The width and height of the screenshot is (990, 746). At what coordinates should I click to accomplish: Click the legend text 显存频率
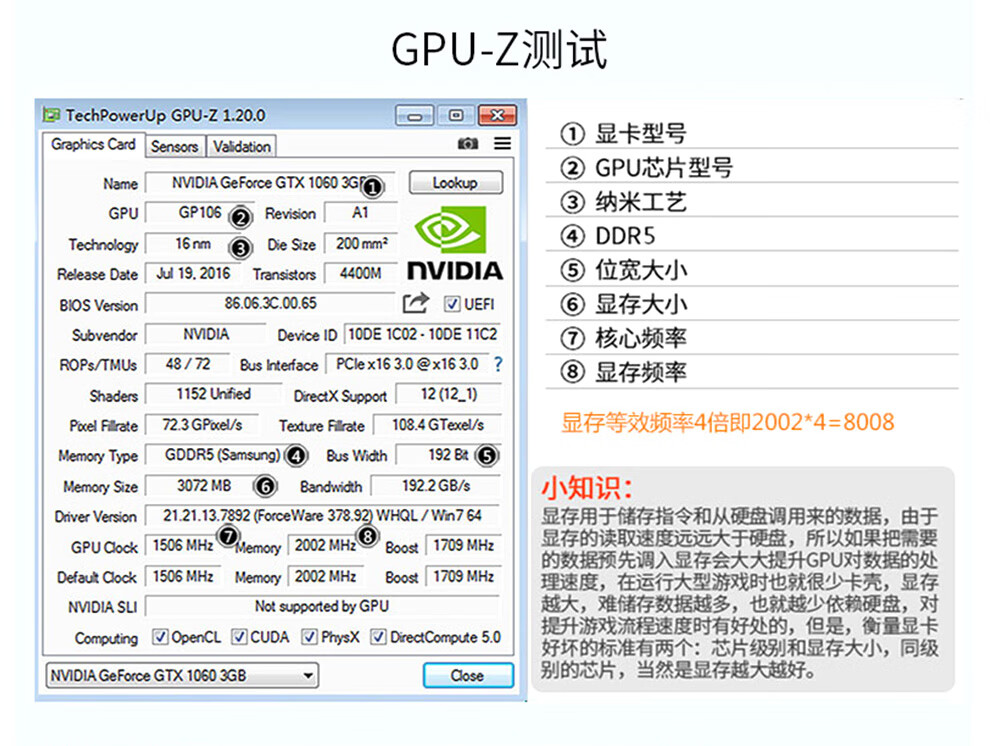(641, 372)
